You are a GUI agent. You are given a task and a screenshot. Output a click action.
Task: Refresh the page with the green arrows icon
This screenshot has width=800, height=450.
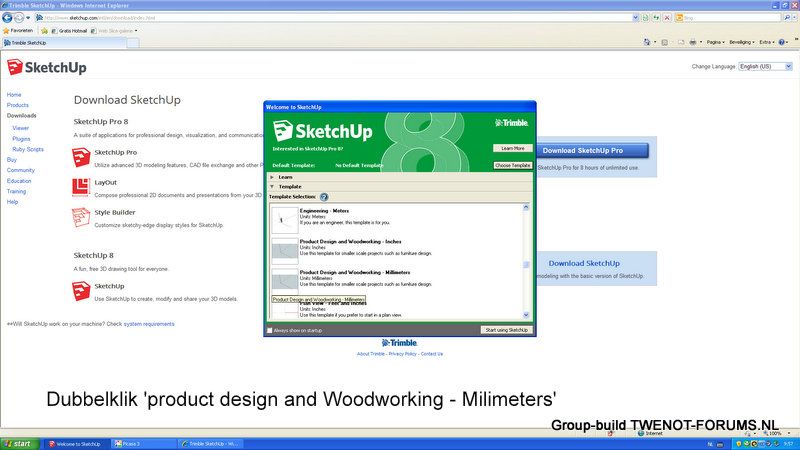[x=656, y=18]
